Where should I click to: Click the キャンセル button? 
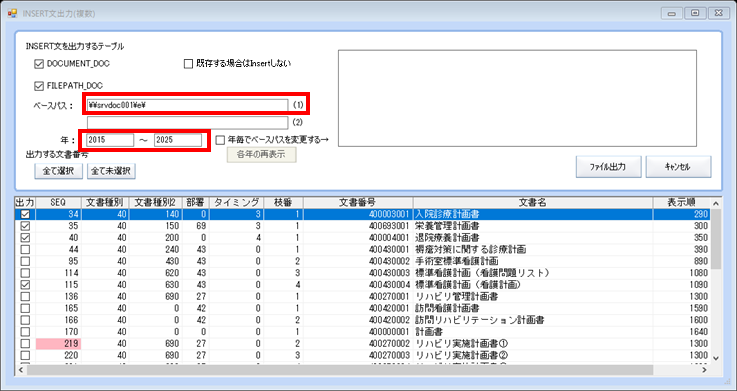[678, 167]
